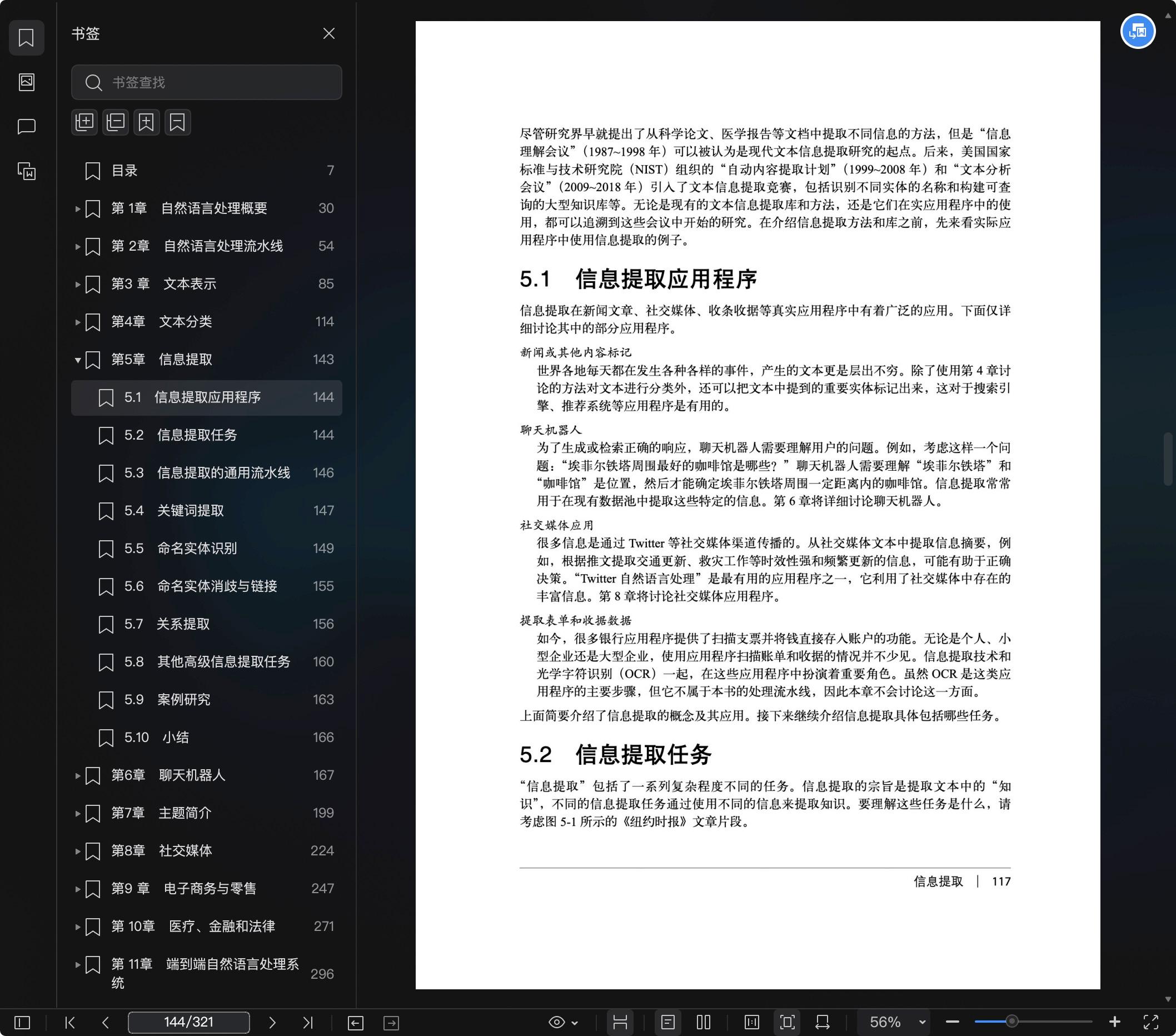This screenshot has height=1036, width=1176.
Task: Open the eye view mode dropdown
Action: (x=562, y=1022)
